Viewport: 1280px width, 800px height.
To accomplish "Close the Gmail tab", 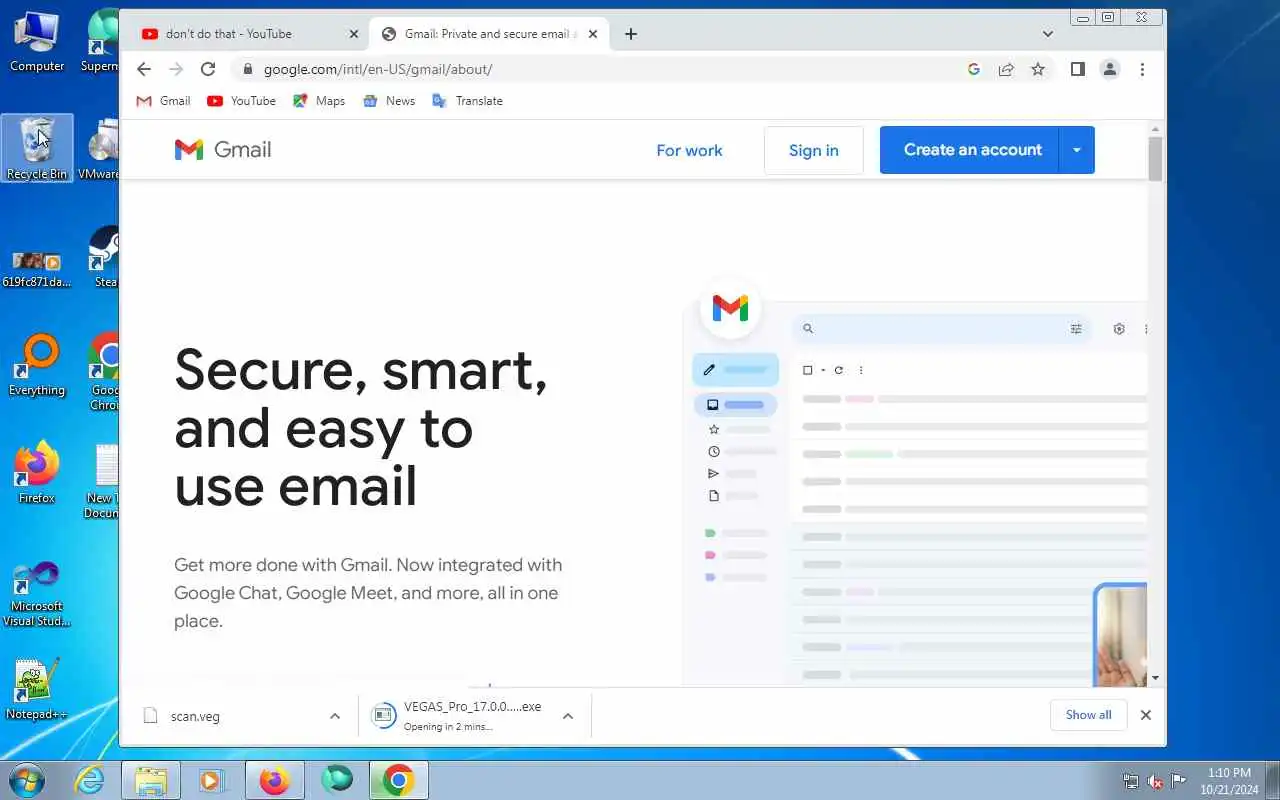I will (x=593, y=34).
